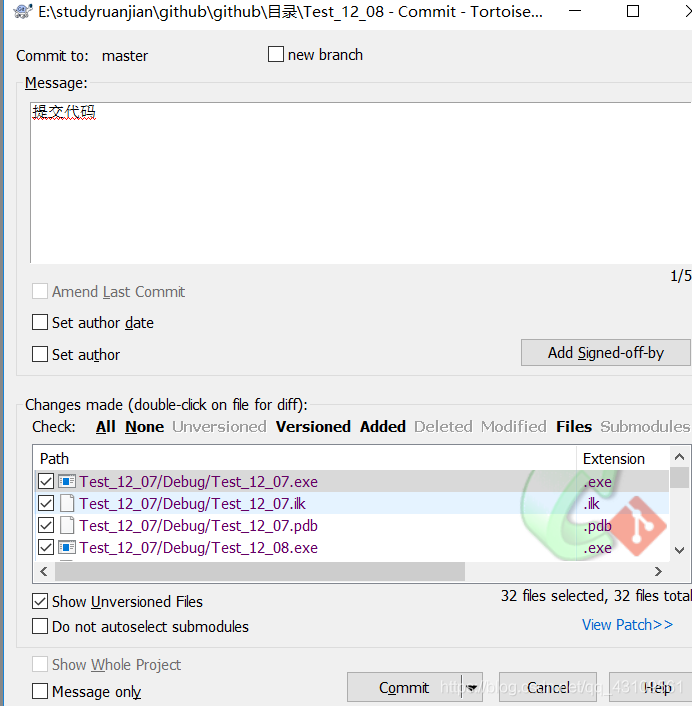692x706 pixels.
Task: Click the Commit button
Action: (404, 688)
